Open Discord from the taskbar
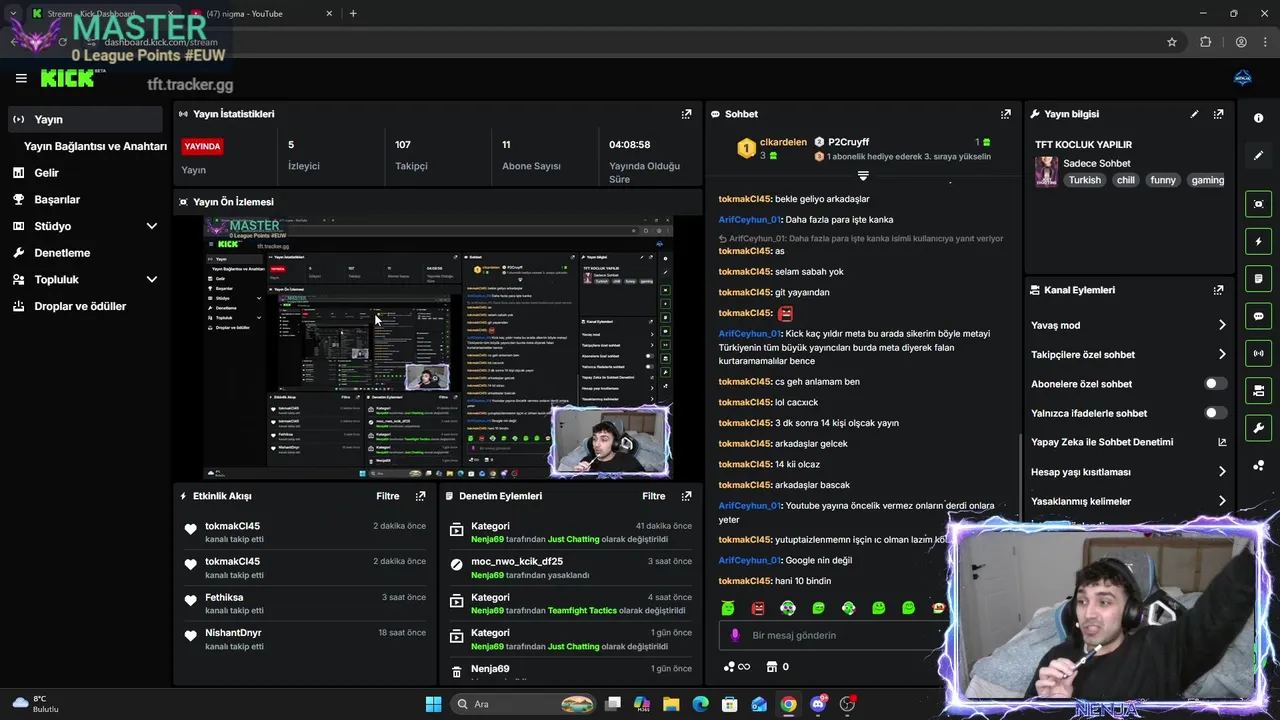Viewport: 1280px width, 720px height. 818,704
